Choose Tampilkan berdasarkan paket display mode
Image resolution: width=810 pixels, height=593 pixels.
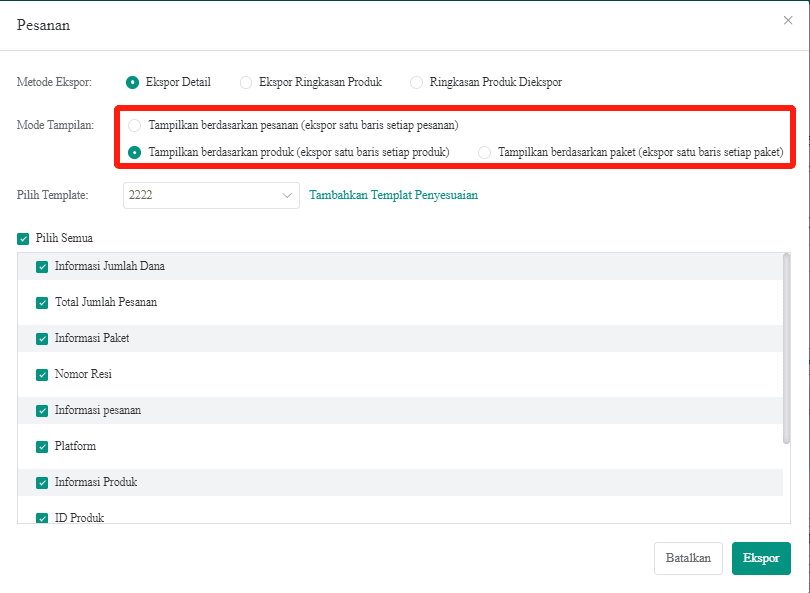[x=485, y=152]
